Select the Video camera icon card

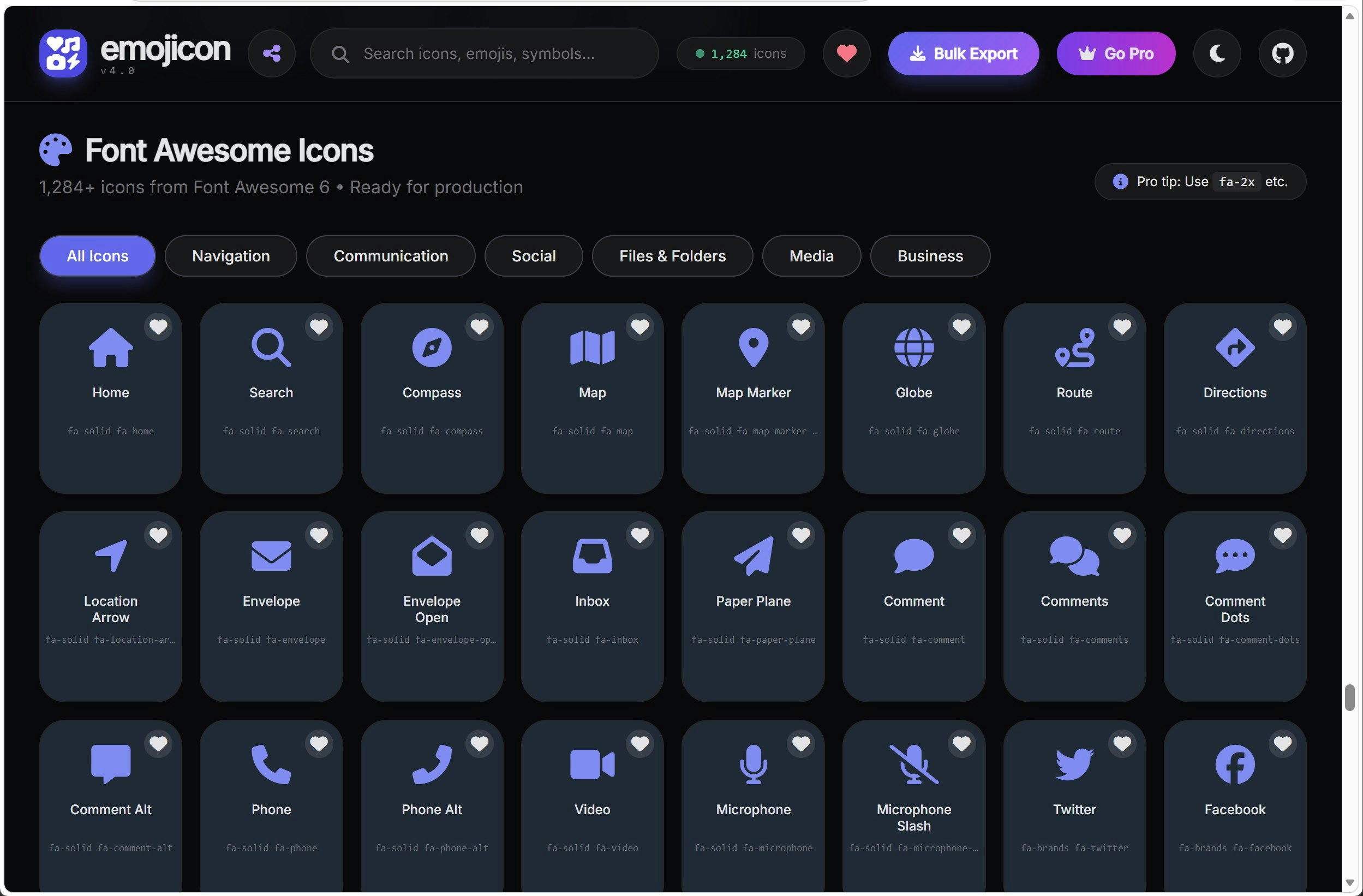coord(592,805)
